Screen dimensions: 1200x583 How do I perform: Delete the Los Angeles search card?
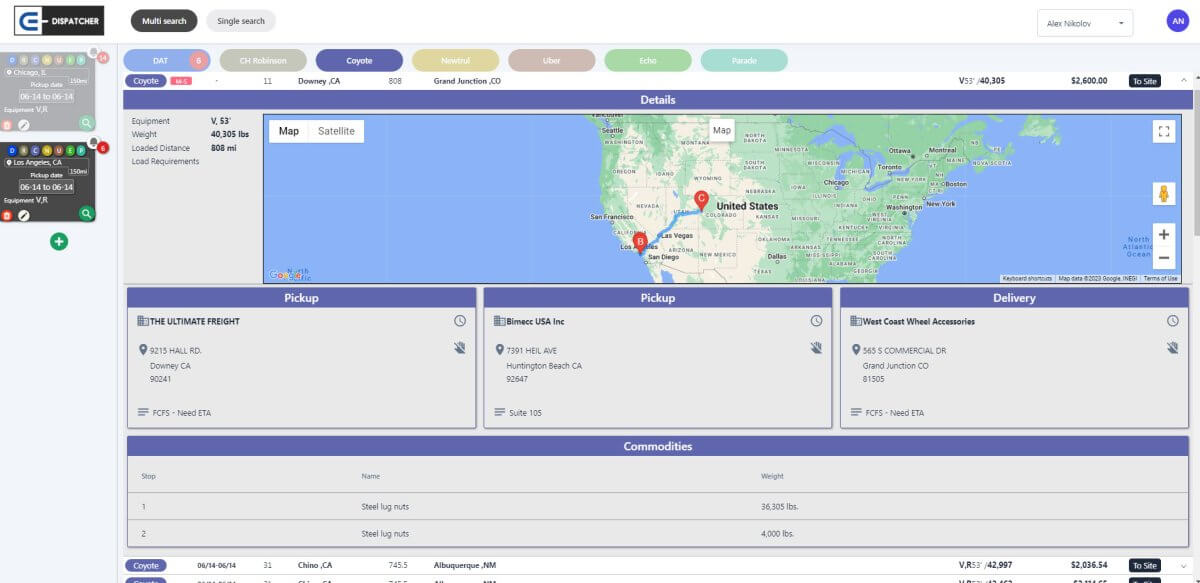[x=7, y=214]
